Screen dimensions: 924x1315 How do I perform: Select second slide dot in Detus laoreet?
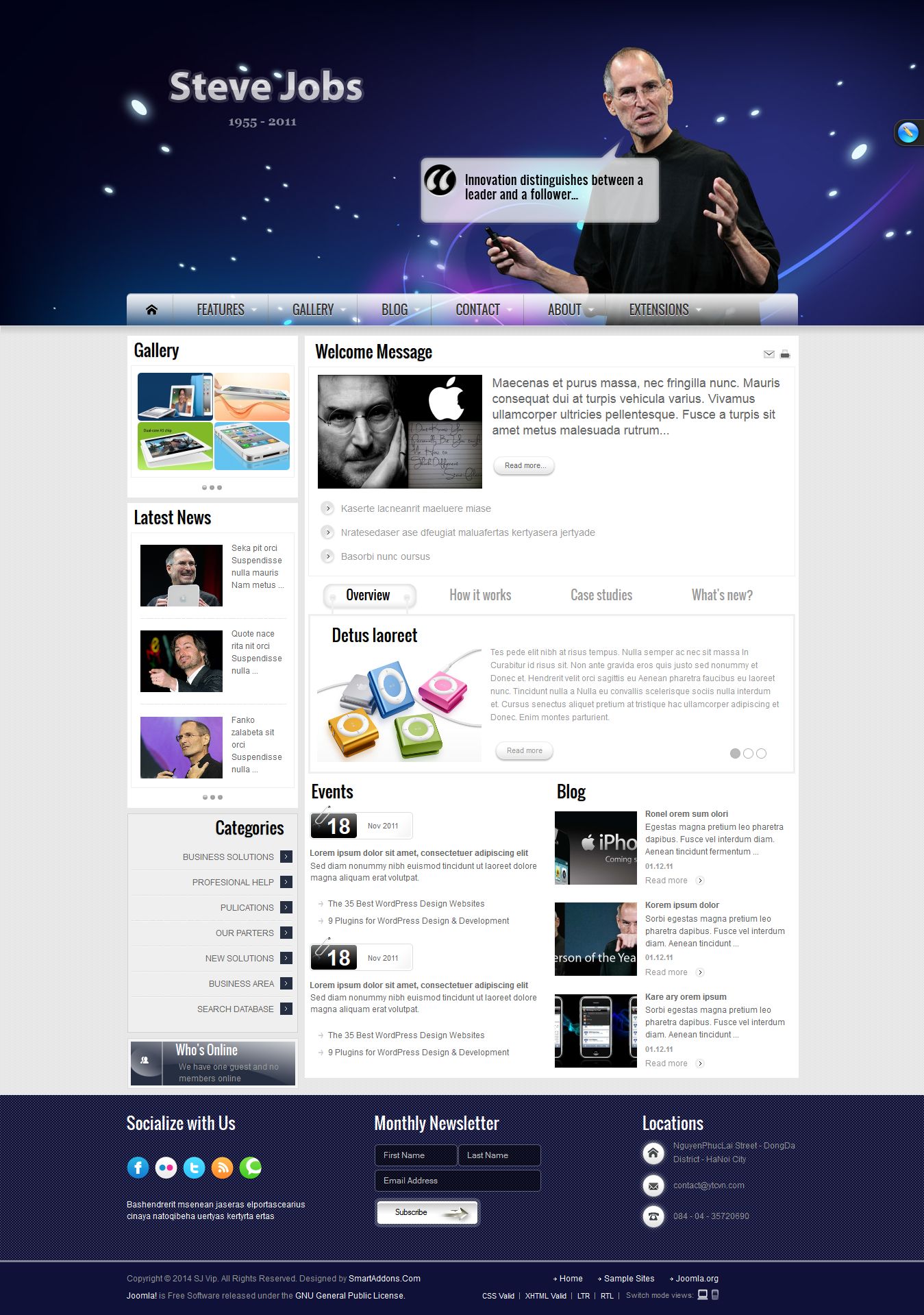coord(748,753)
